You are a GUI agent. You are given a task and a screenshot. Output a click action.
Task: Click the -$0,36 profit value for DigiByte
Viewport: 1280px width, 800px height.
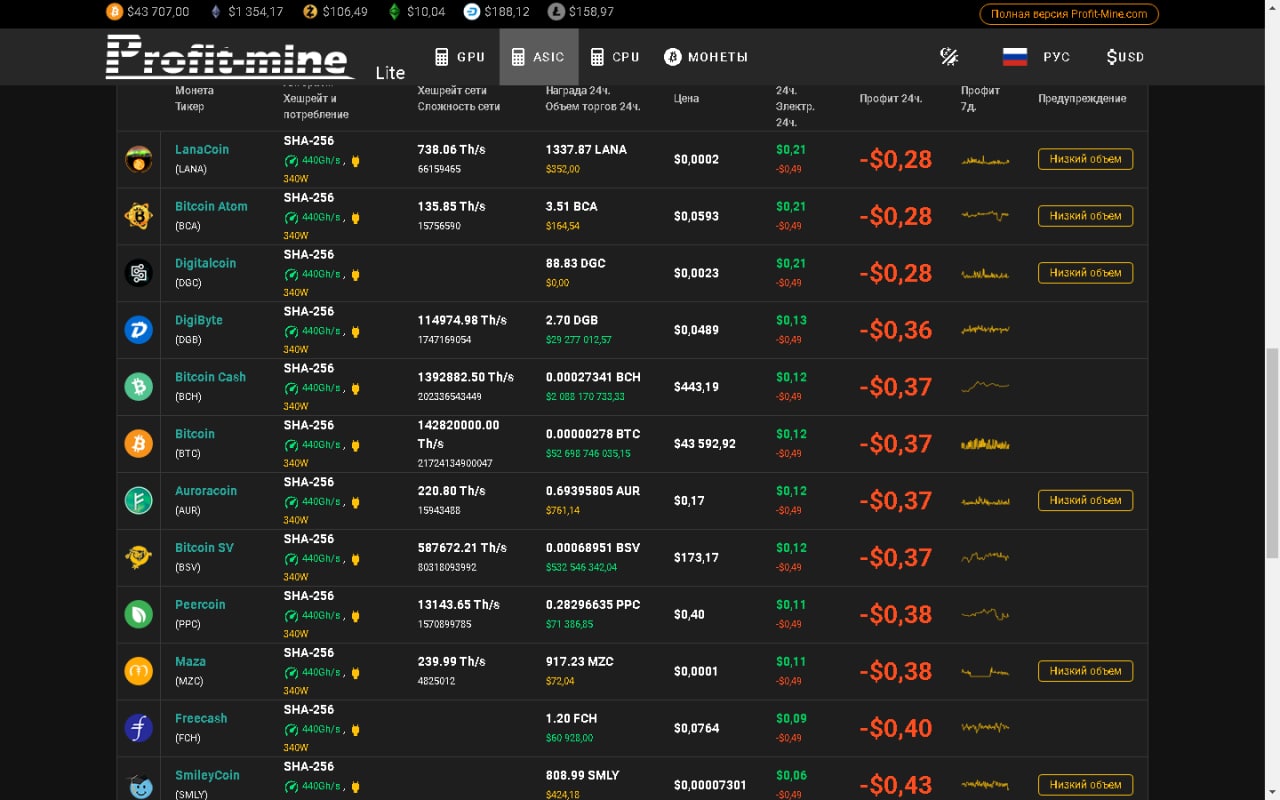[895, 330]
